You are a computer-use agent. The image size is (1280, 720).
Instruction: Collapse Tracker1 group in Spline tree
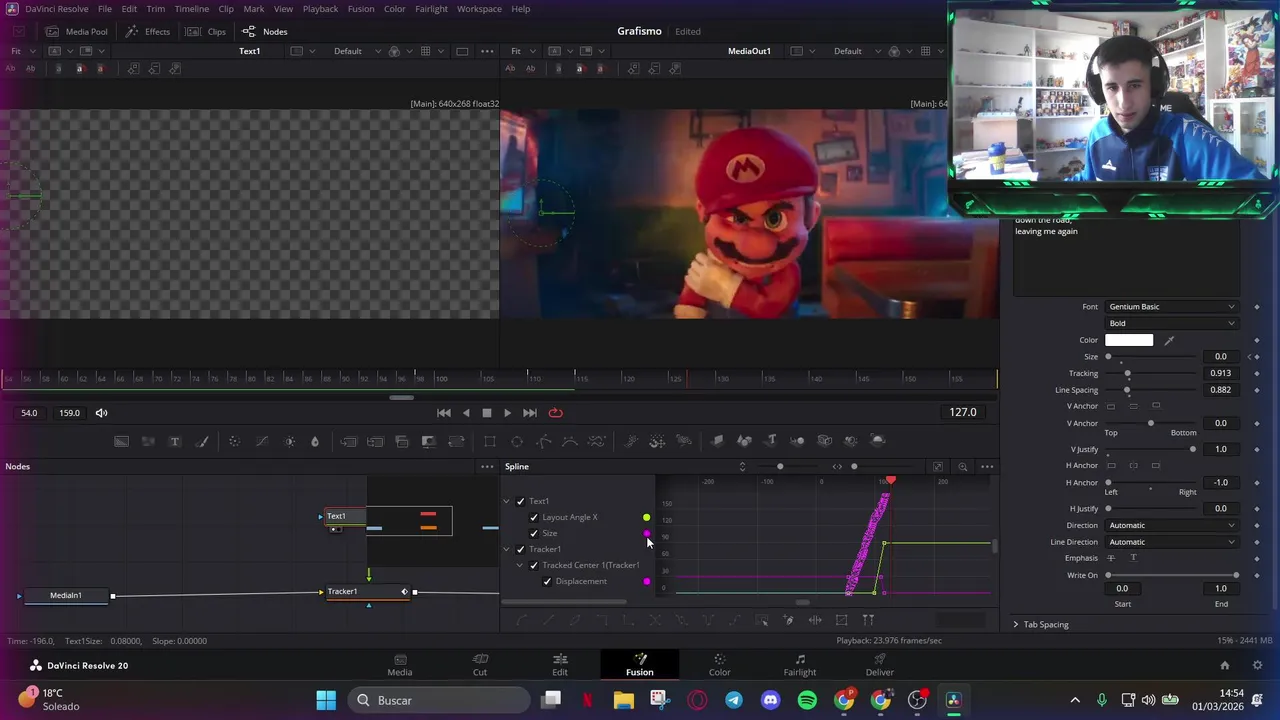pyautogui.click(x=506, y=550)
